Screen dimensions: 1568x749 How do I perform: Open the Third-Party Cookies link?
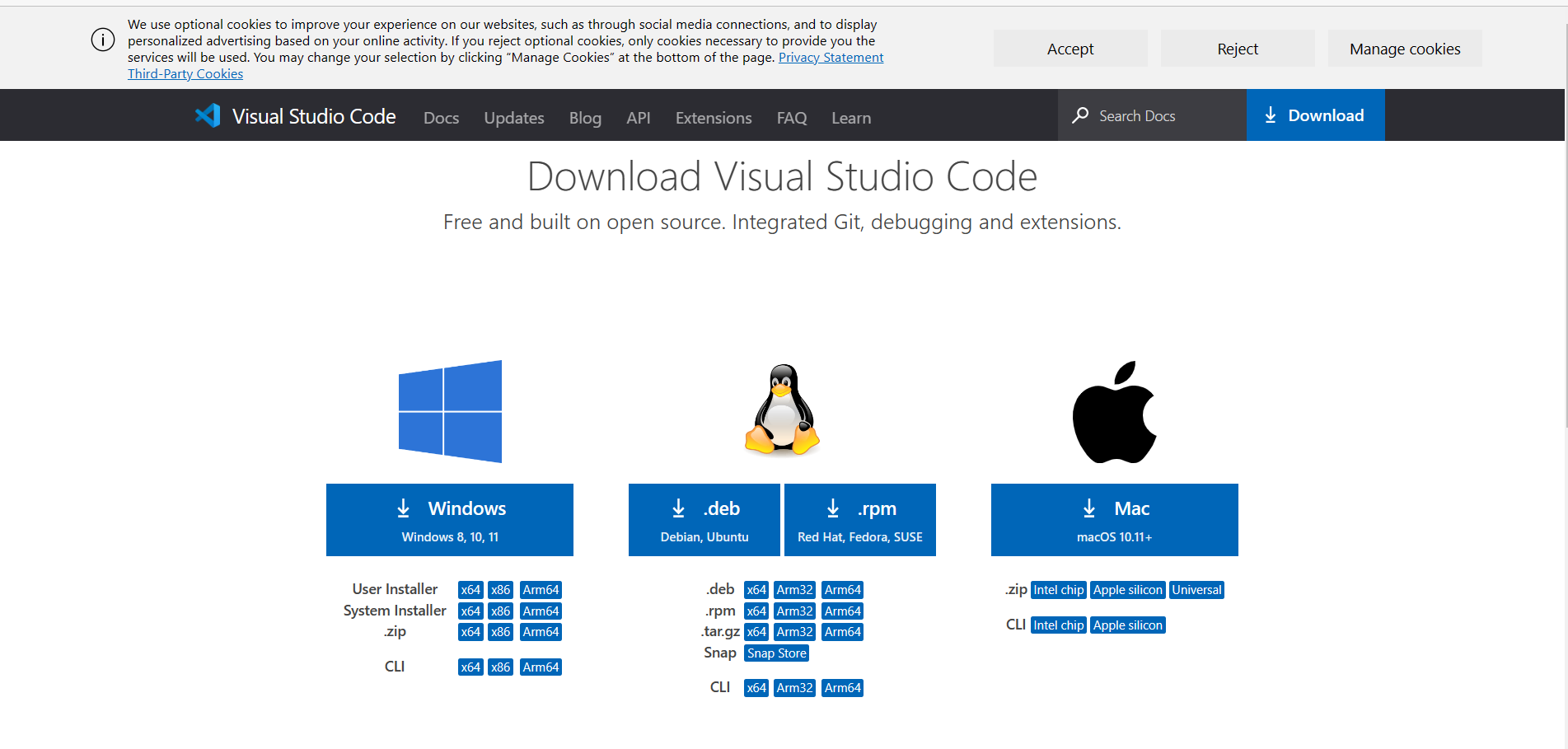click(185, 74)
